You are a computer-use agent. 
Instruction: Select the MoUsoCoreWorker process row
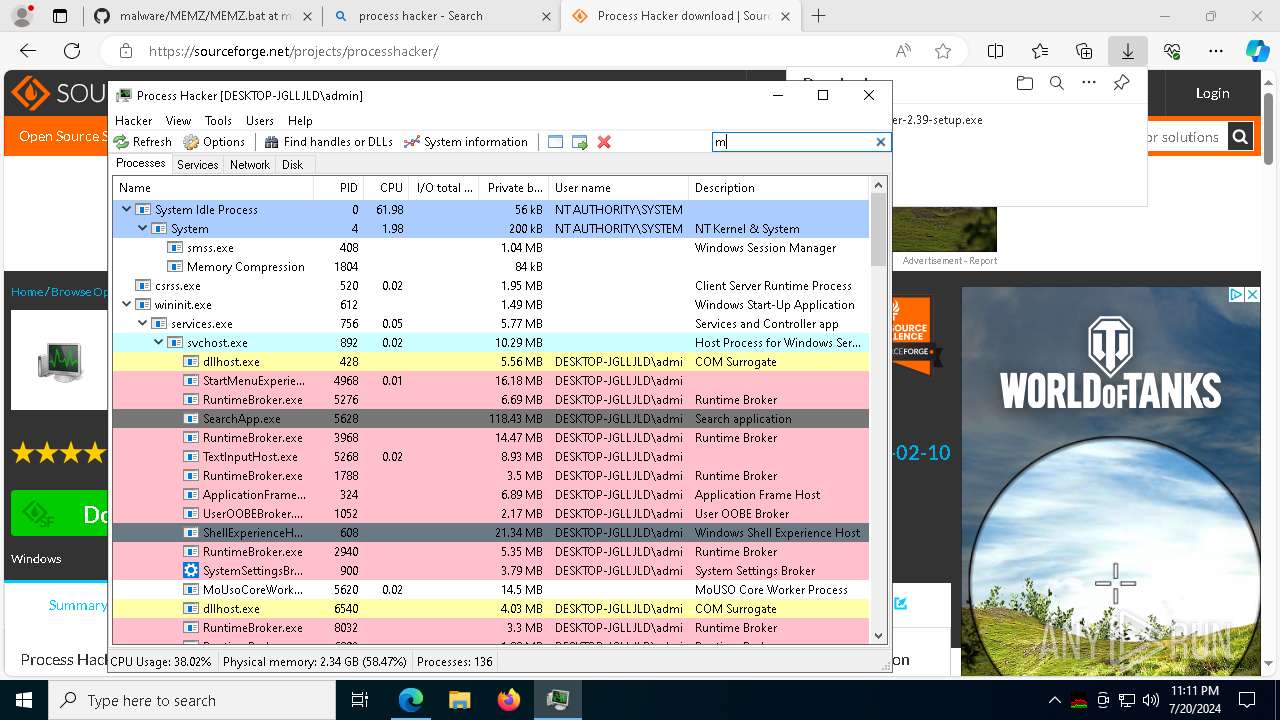491,590
